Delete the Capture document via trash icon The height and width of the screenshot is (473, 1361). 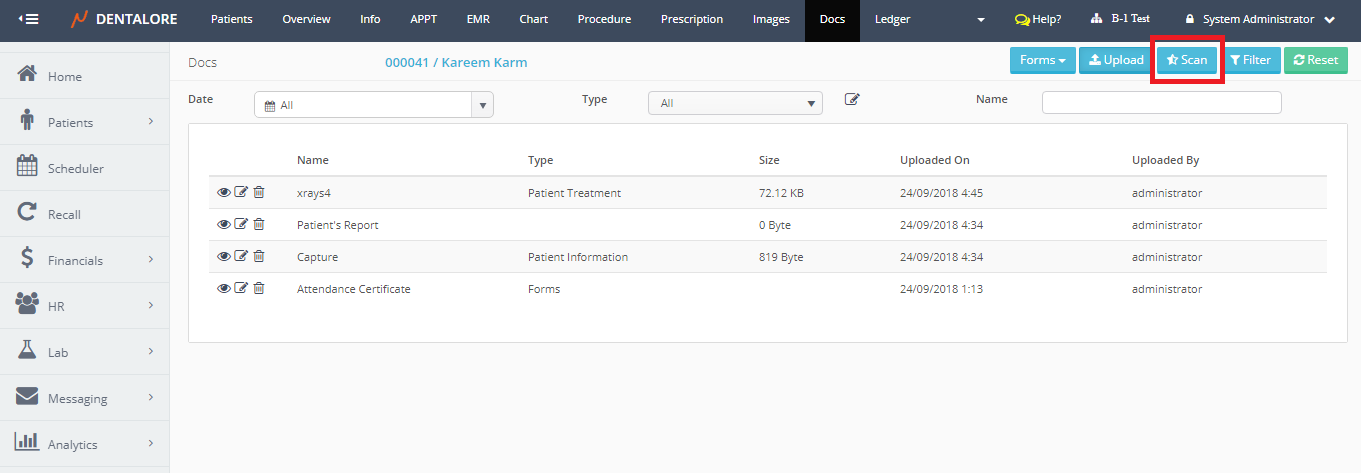(258, 257)
